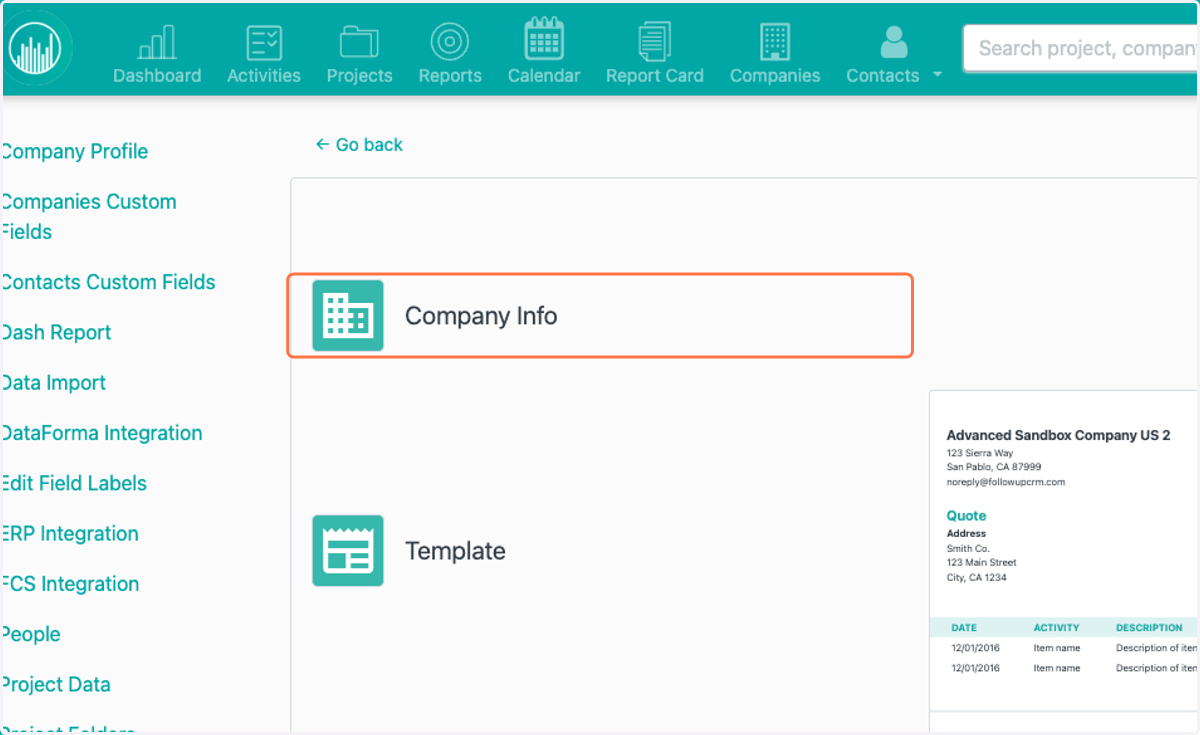
Task: Click the 'Smith Co.' text in preview
Action: [968, 548]
